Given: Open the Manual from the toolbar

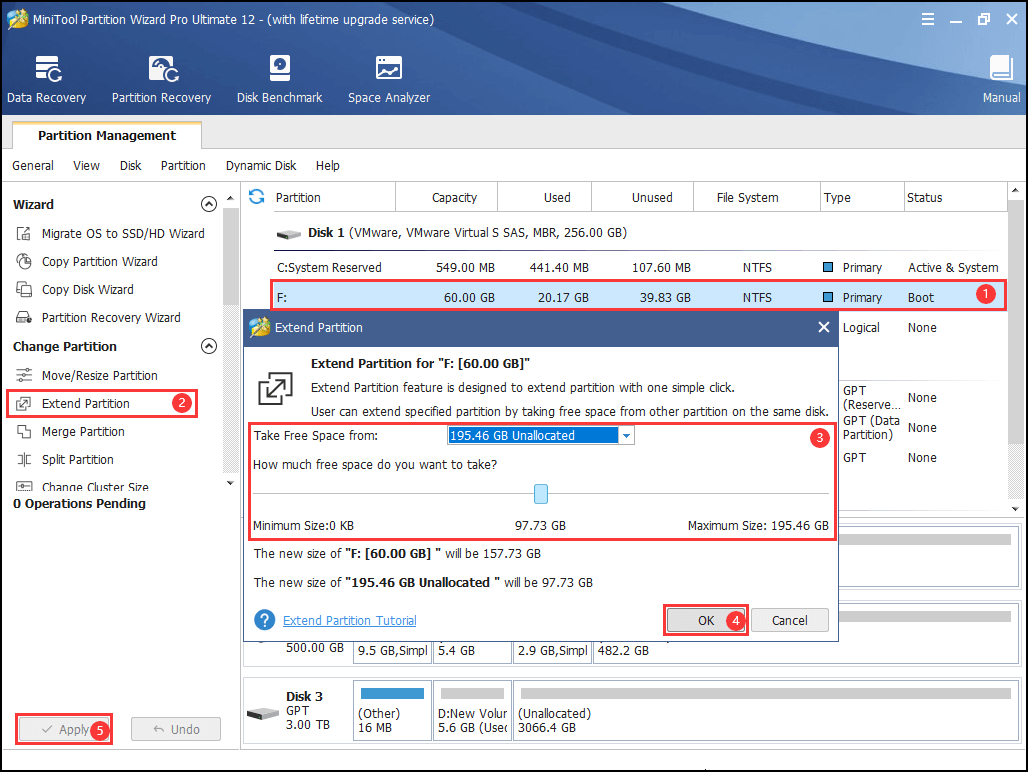Looking at the screenshot, I should pos(1000,79).
